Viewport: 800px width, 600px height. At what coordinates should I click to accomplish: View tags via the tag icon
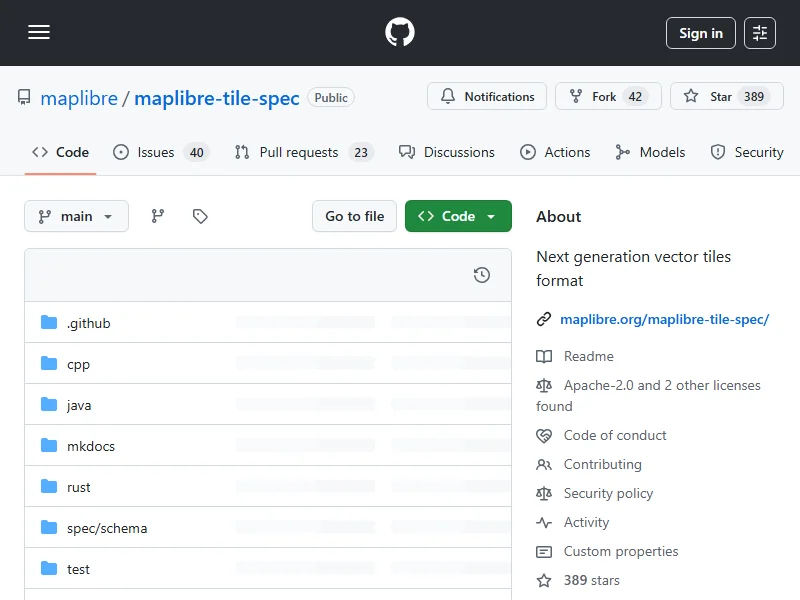(x=200, y=216)
